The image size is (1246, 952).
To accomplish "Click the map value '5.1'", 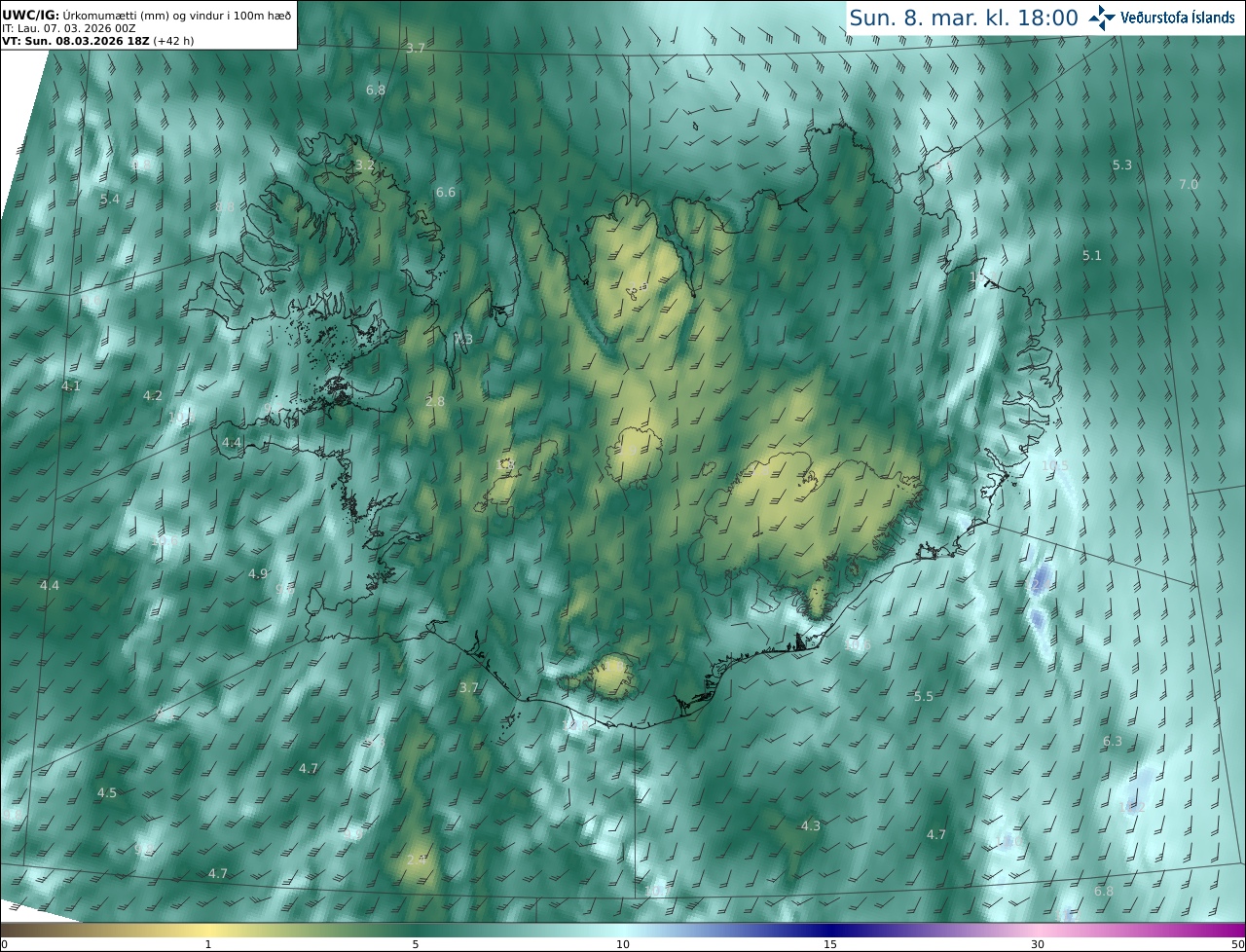I will point(1092,256).
